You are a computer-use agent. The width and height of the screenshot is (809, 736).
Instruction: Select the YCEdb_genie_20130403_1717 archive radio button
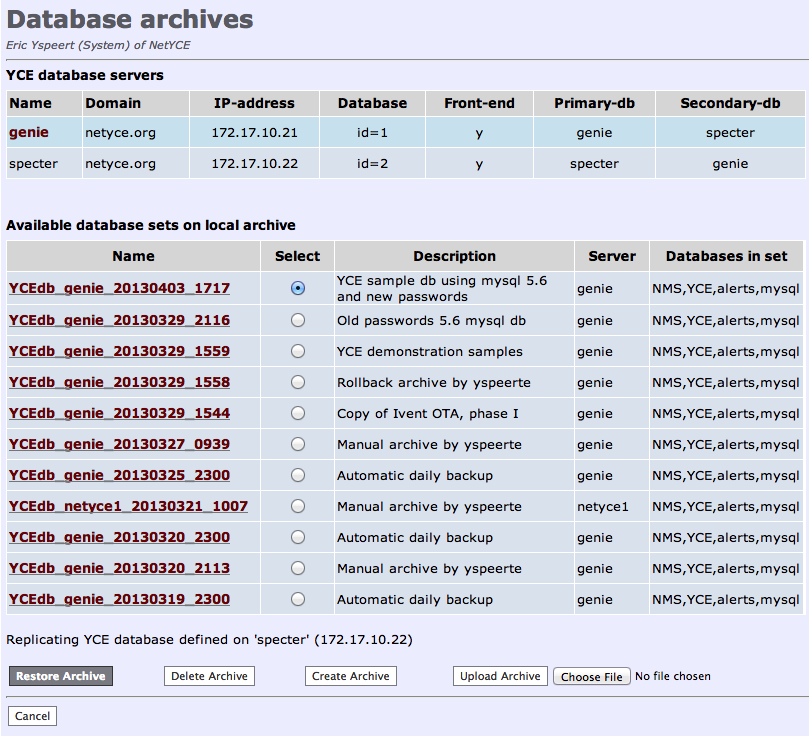297,287
